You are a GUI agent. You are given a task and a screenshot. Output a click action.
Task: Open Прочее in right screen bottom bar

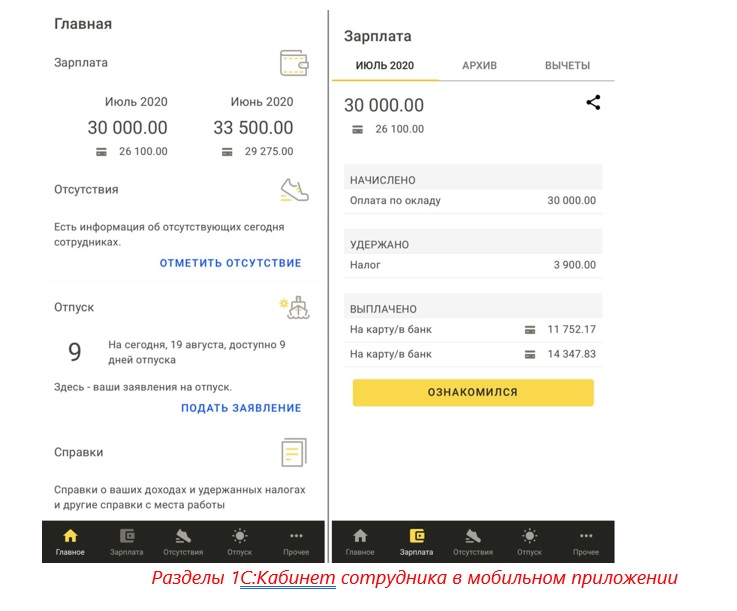[586, 542]
